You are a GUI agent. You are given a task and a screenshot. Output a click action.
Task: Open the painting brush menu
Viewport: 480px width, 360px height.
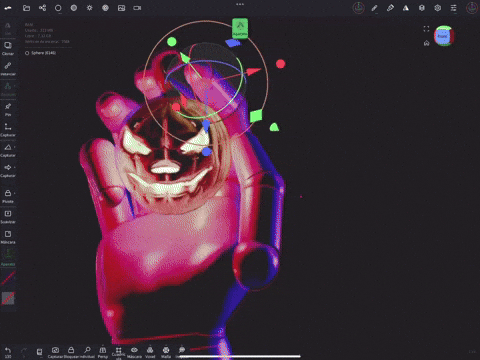pyautogui.click(x=390, y=8)
